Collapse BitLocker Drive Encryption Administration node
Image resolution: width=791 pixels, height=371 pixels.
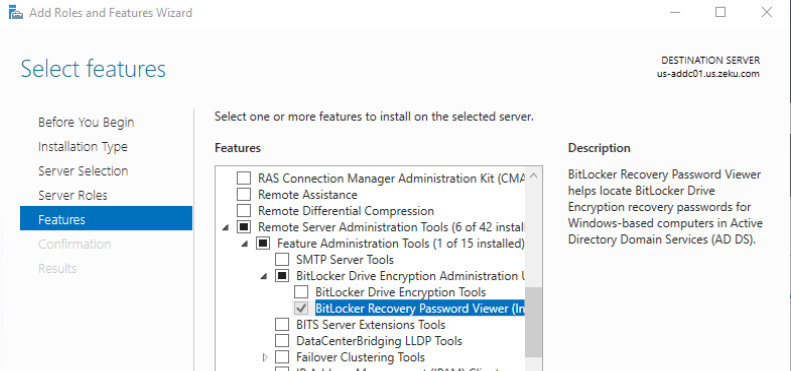(x=263, y=276)
